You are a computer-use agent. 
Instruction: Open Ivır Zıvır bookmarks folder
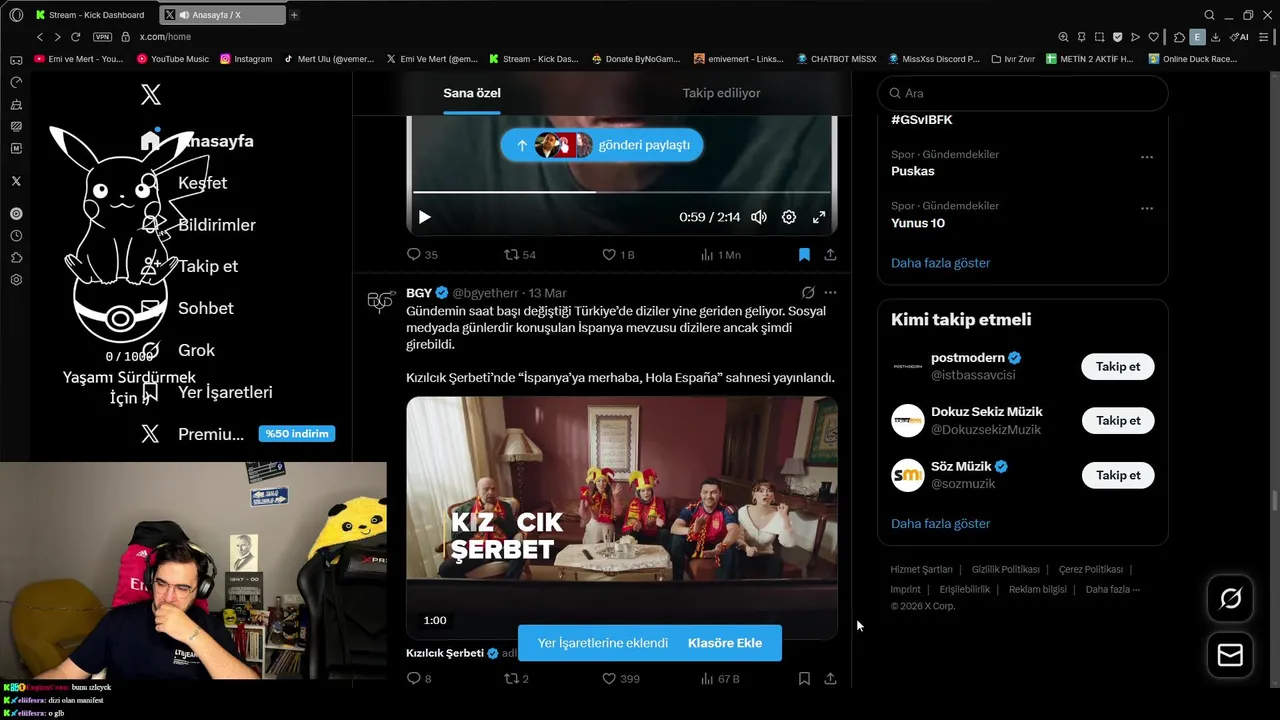click(1013, 59)
